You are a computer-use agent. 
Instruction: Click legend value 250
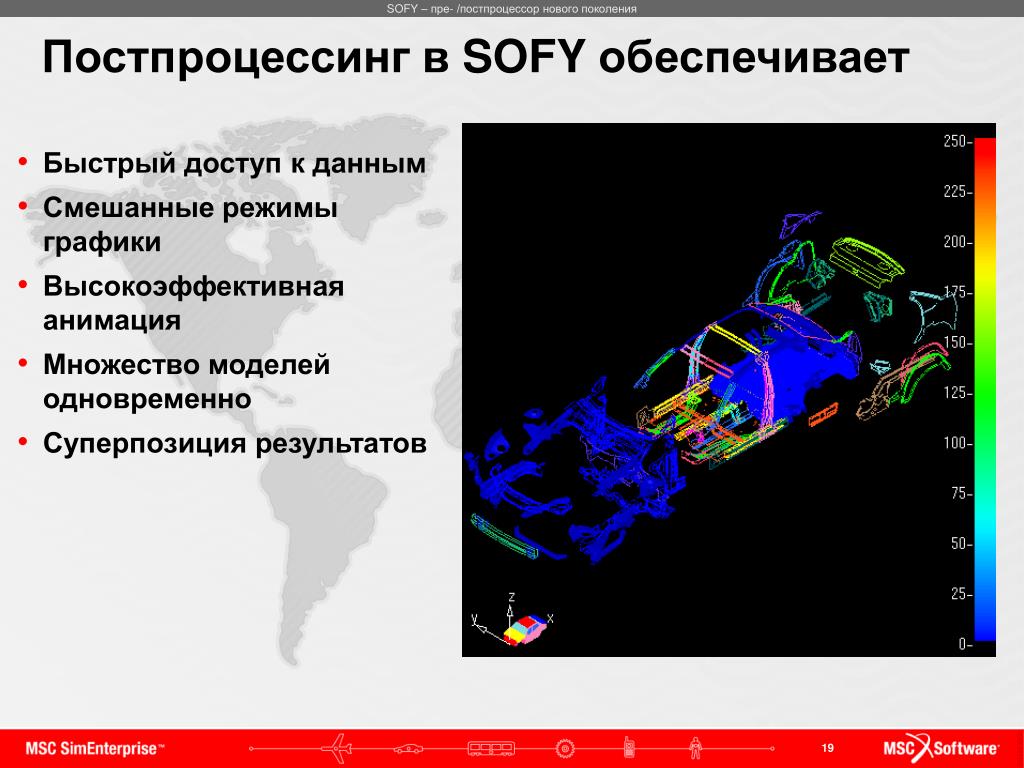pos(956,141)
